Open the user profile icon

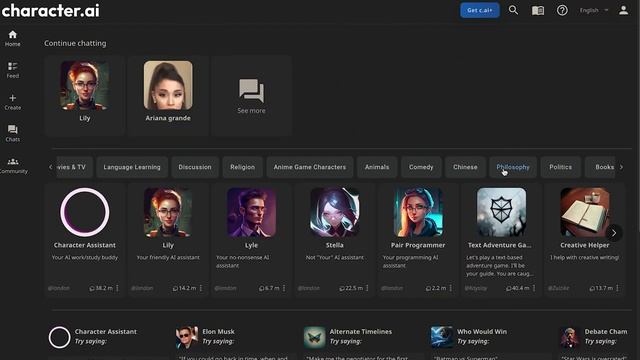point(623,10)
